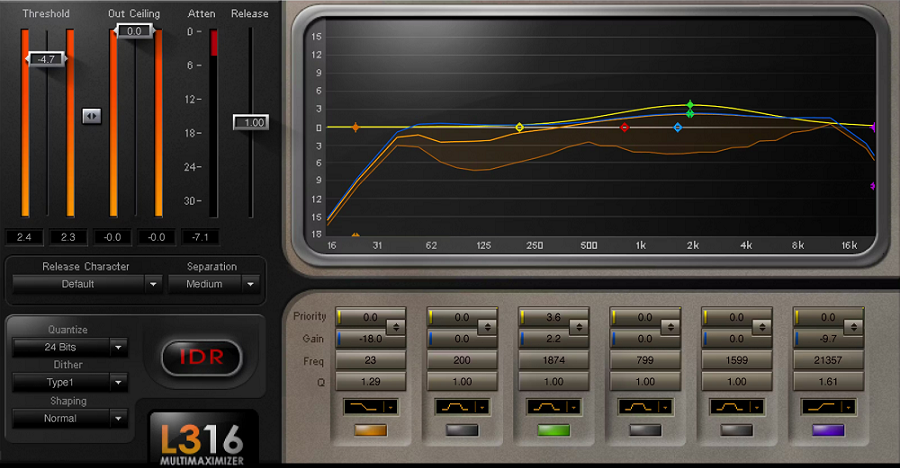Click priority/gain link arrows of the 1599 Hz band
This screenshot has width=900, height=468.
point(762,327)
